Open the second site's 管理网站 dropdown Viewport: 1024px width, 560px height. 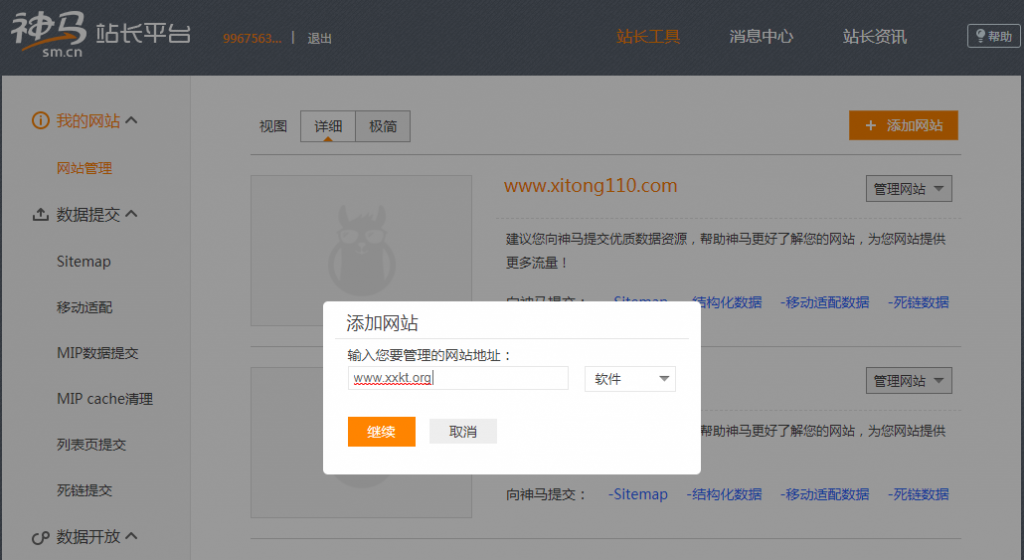(908, 381)
